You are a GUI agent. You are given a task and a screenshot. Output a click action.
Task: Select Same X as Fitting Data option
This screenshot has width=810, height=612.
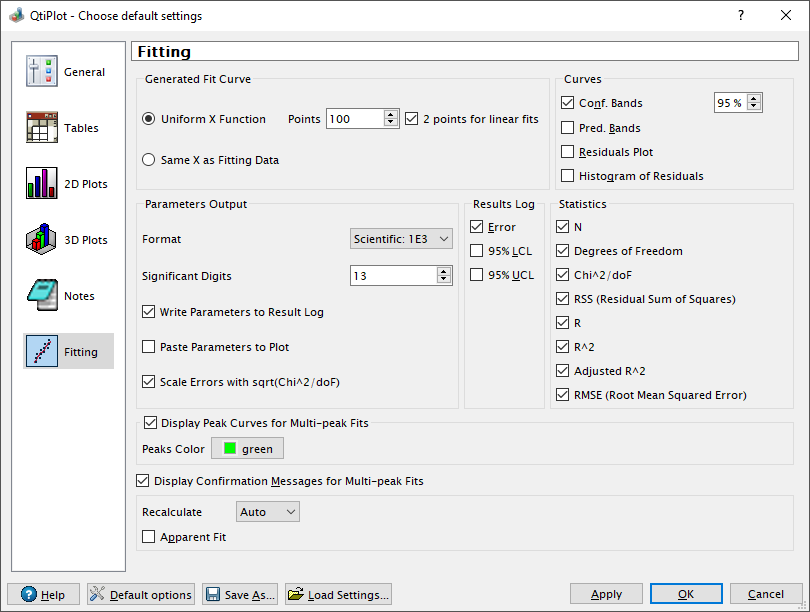click(149, 159)
